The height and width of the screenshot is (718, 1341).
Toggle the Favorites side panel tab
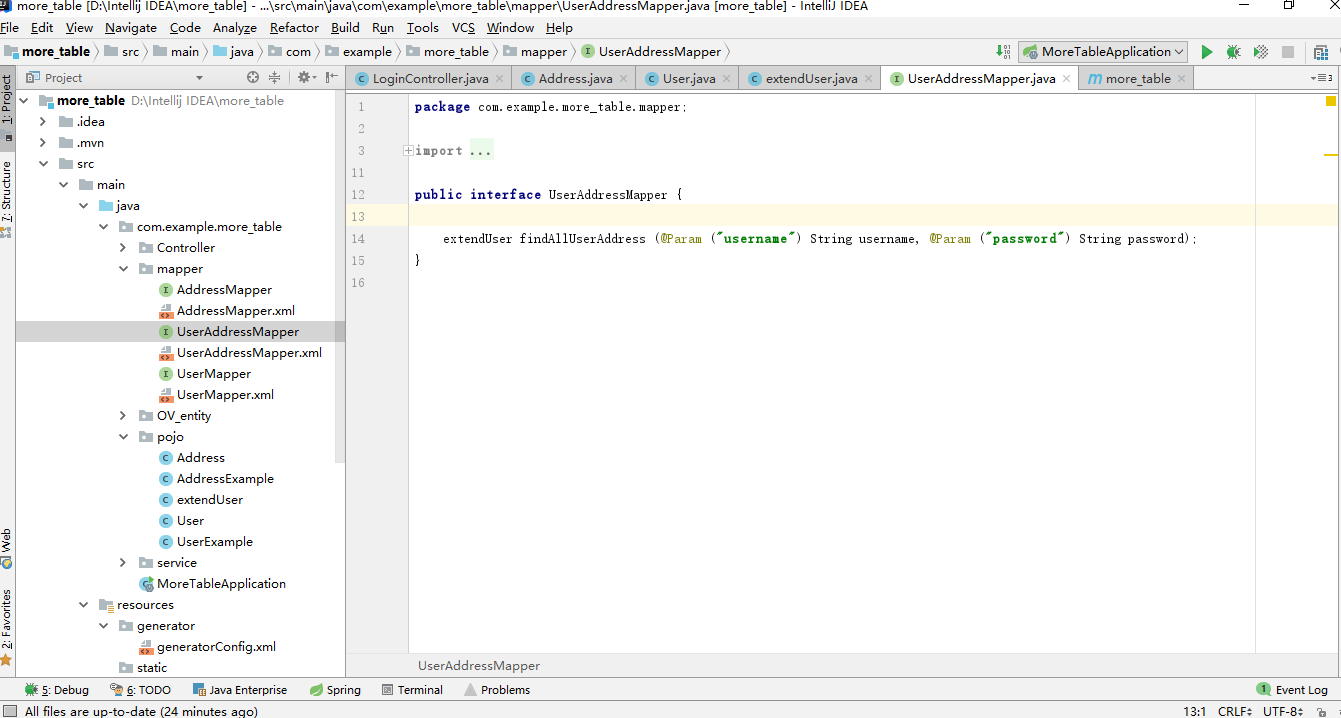coord(7,627)
